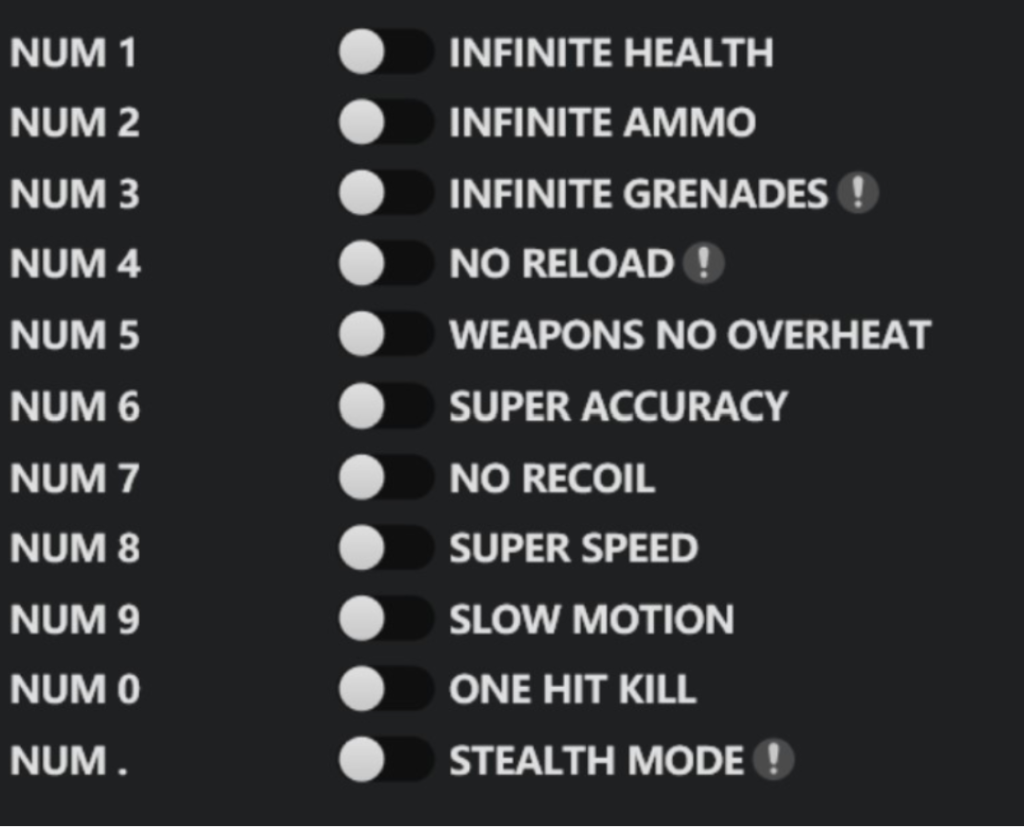Click the NUM 0 hotkey label

(x=74, y=690)
